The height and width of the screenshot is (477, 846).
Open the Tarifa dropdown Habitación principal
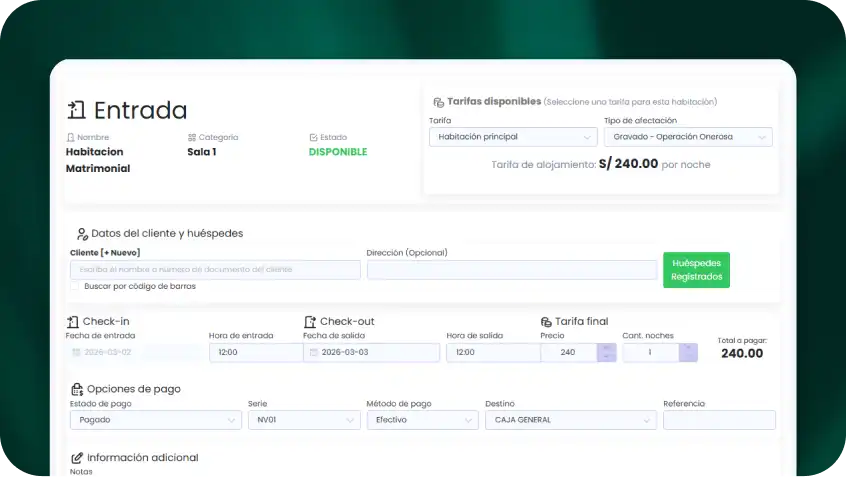[513, 137]
